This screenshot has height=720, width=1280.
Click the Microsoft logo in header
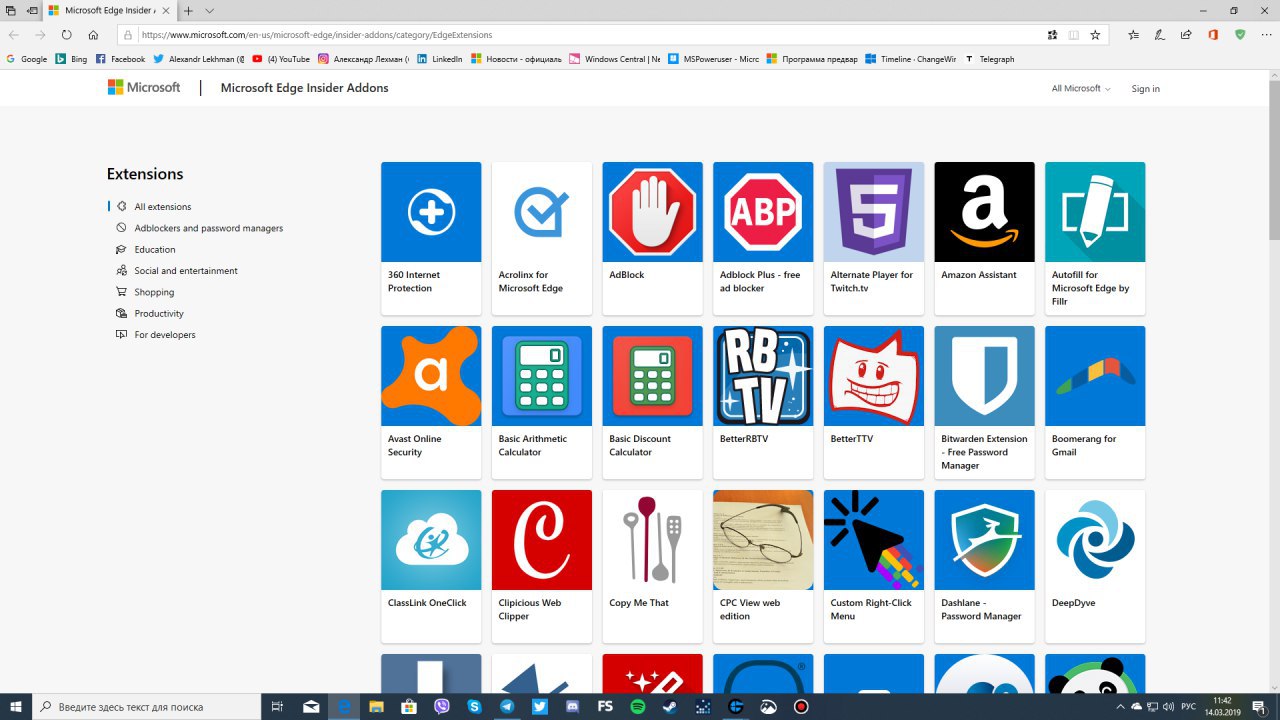(x=144, y=88)
